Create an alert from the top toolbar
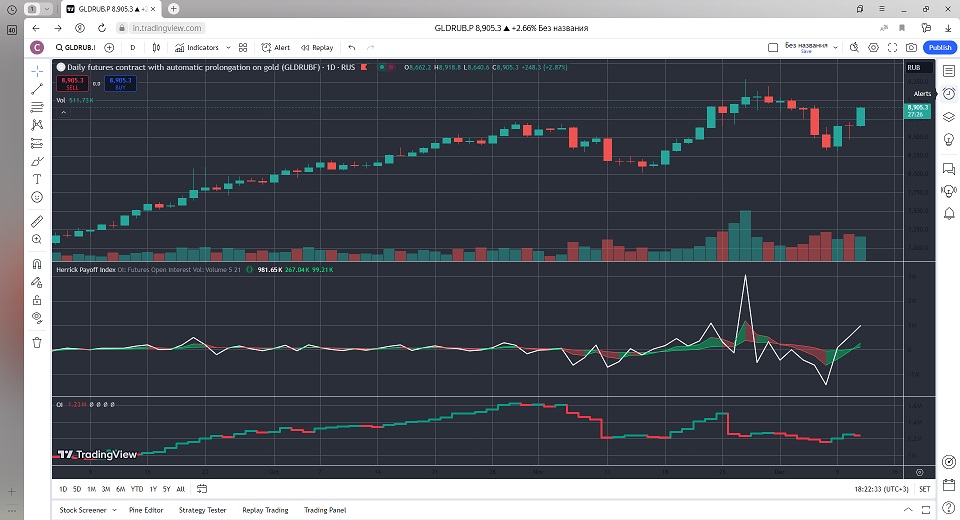The image size is (960, 520). point(276,47)
